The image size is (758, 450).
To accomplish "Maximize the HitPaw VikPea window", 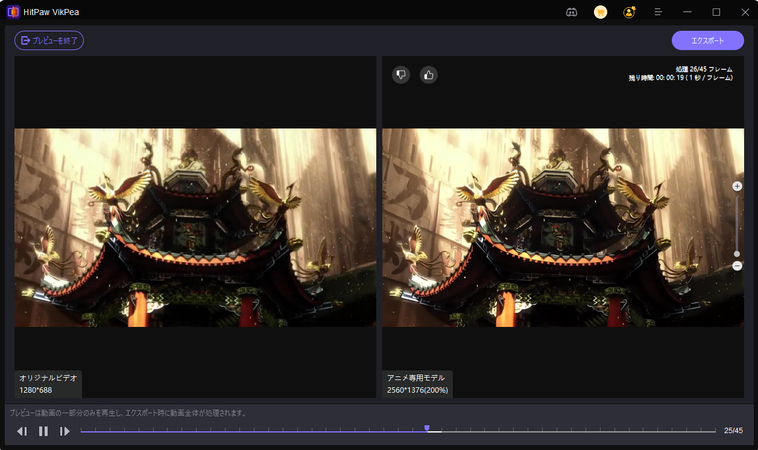I will coord(716,12).
